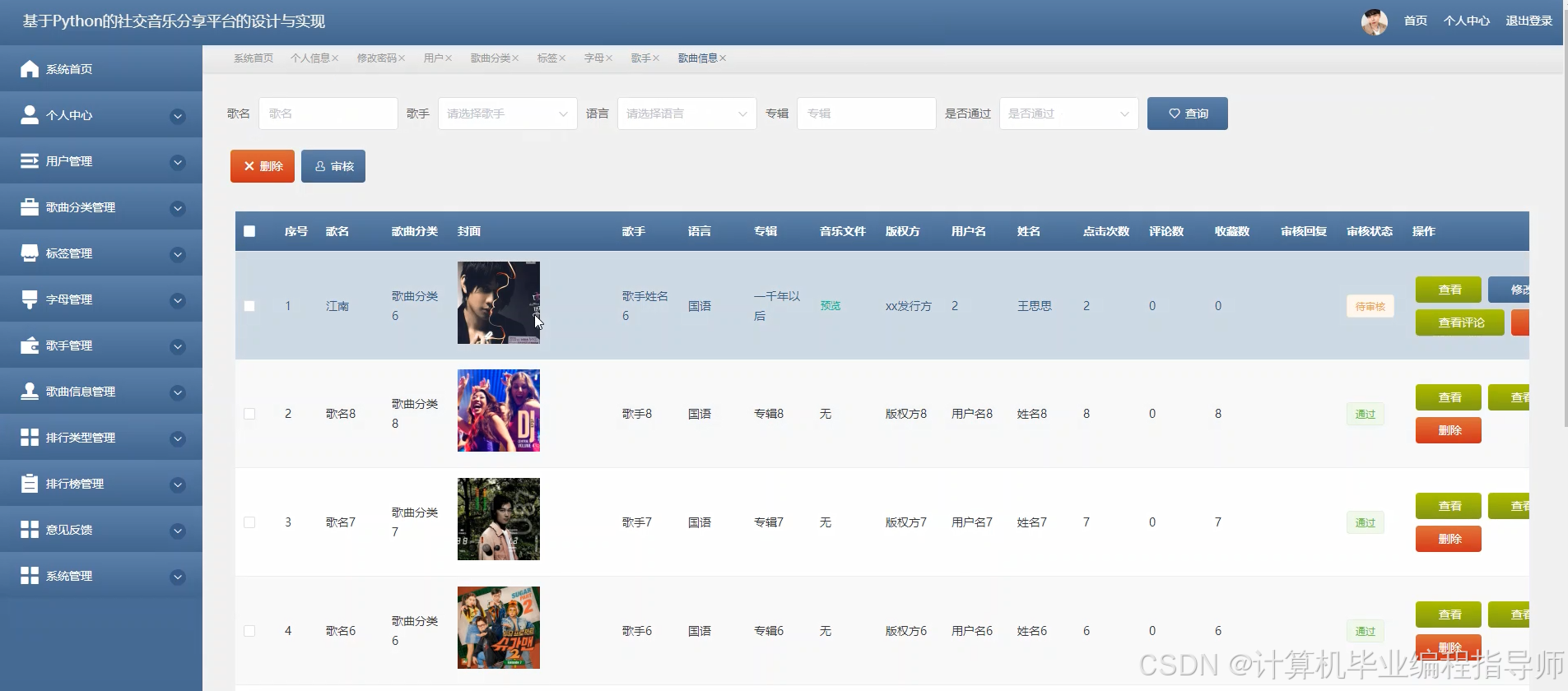Click 查看 button in 歌名7 row

pyautogui.click(x=1449, y=506)
